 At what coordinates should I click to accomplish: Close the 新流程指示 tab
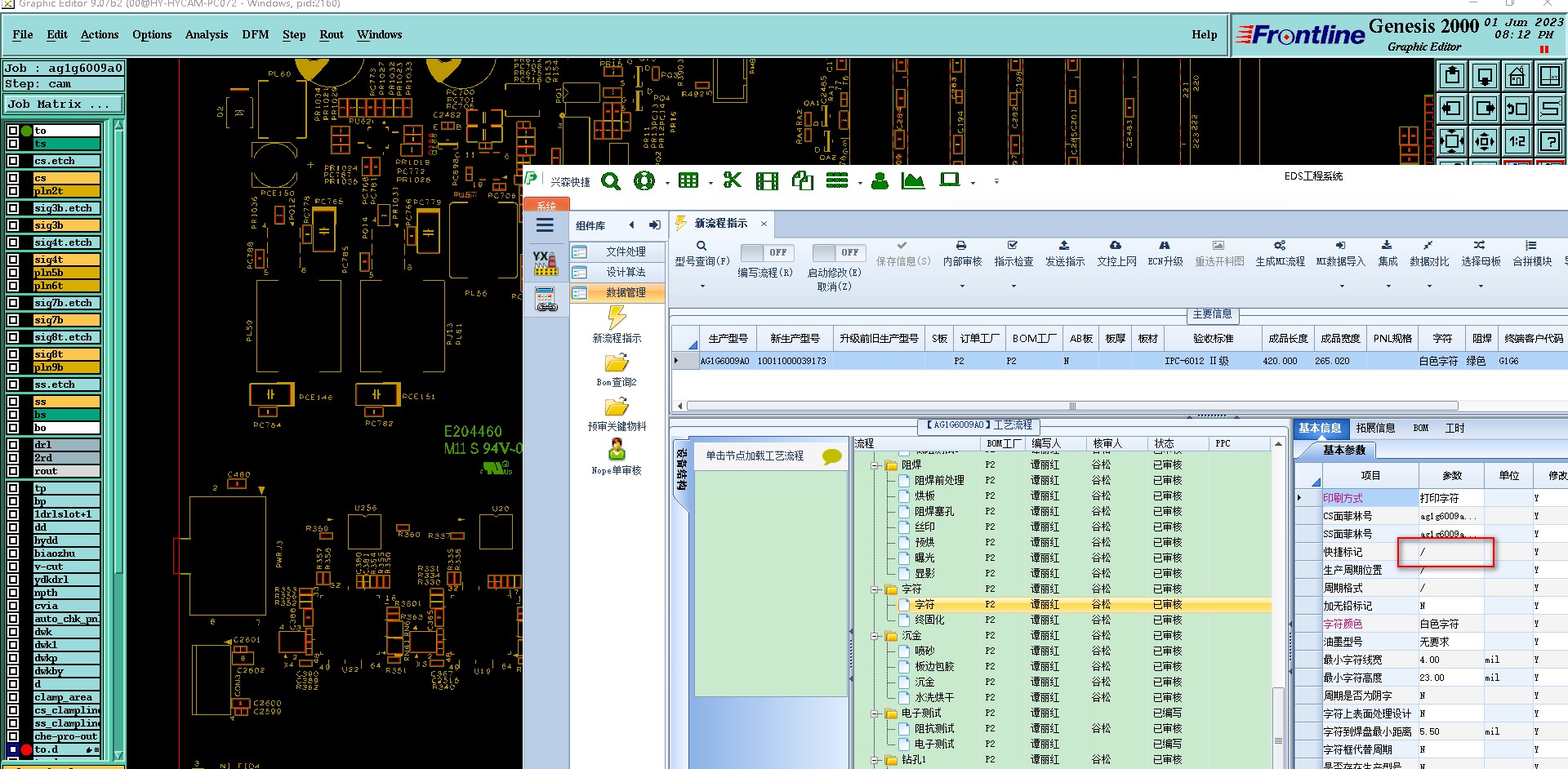click(764, 224)
